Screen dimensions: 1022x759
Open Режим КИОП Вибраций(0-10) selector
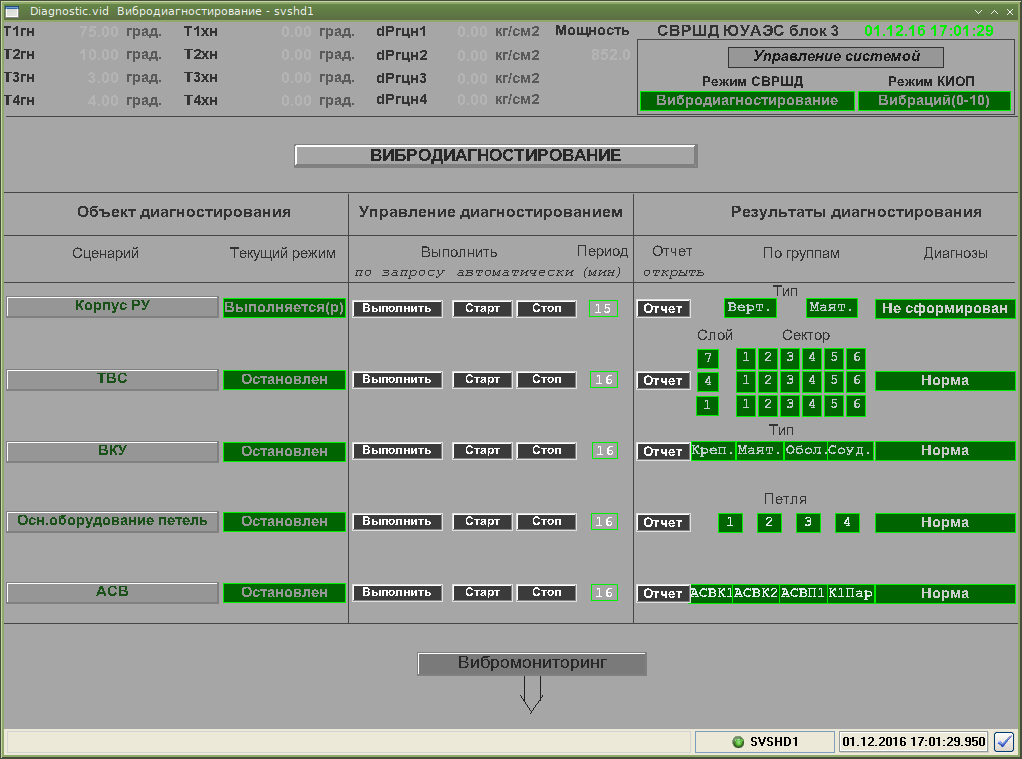(933, 101)
